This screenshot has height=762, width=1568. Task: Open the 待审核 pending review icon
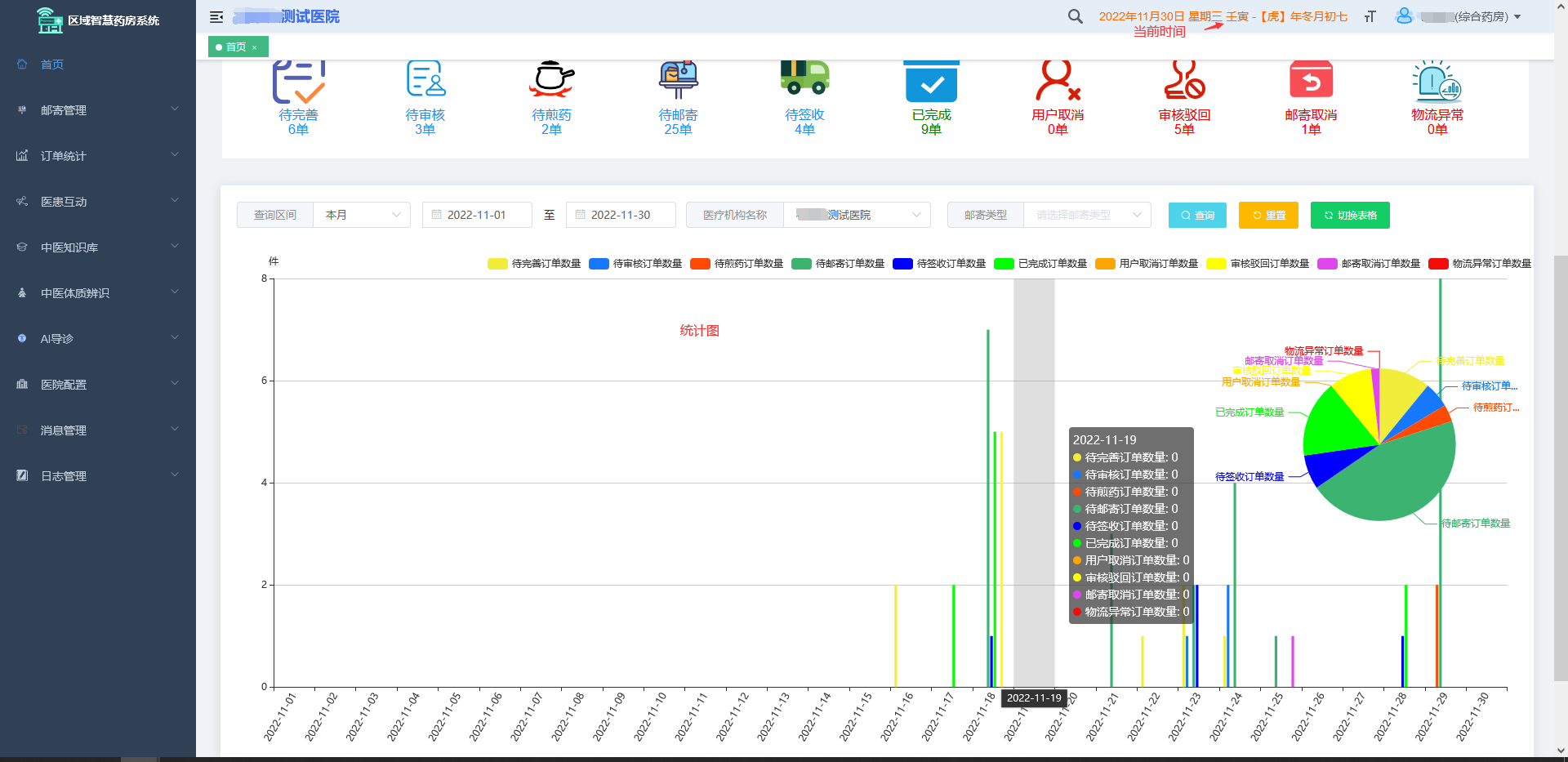click(425, 79)
